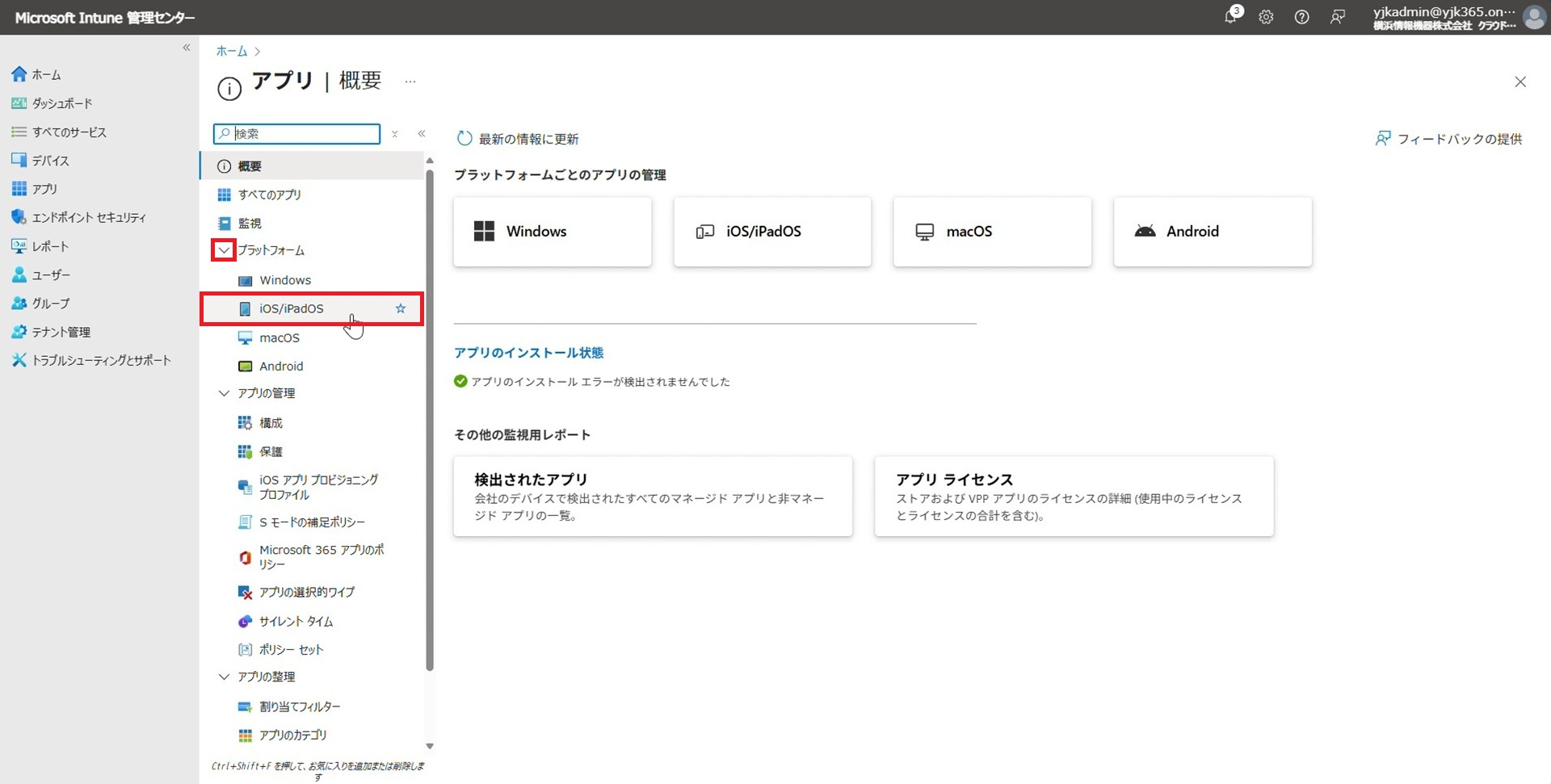The height and width of the screenshot is (784, 1551).
Task: Click the ホーム breadcrumb link
Action: pyautogui.click(x=231, y=51)
